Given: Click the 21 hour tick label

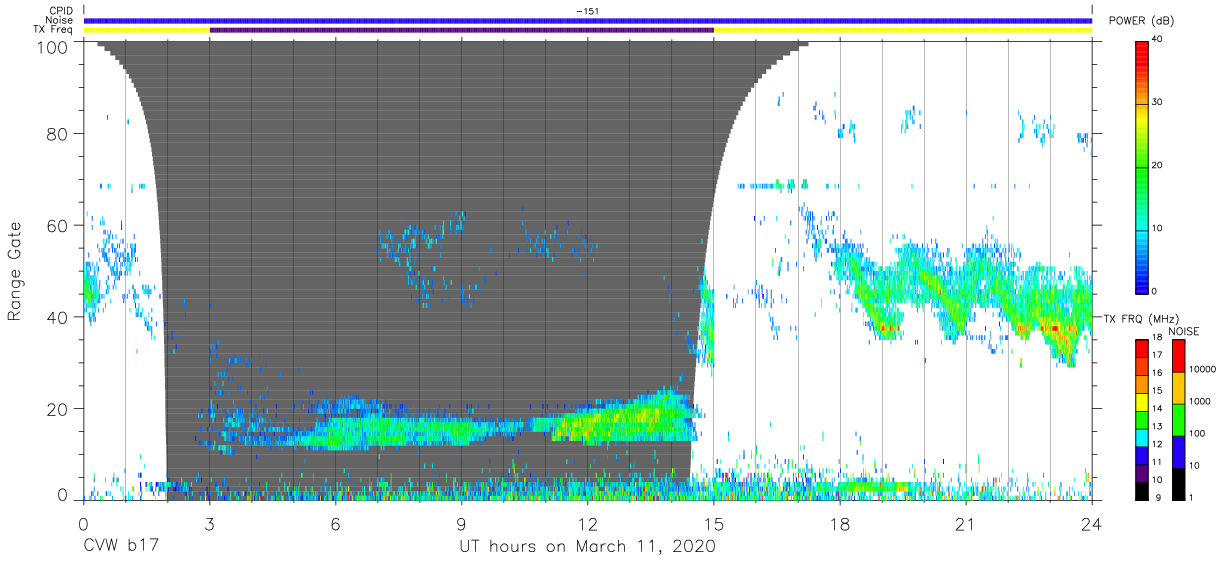Looking at the screenshot, I should [x=966, y=524].
